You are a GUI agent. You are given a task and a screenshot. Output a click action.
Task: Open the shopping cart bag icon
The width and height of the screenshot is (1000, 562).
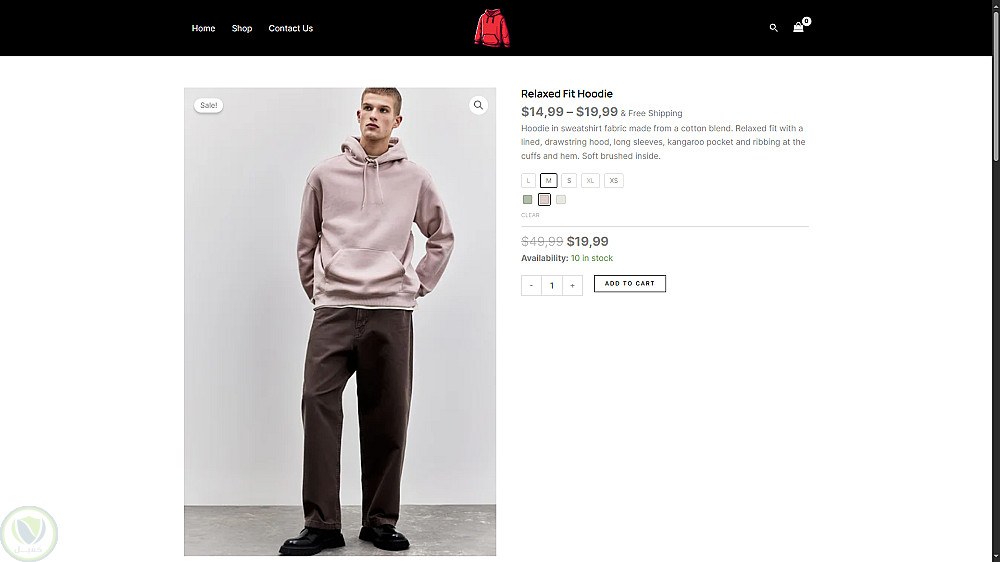coord(798,28)
